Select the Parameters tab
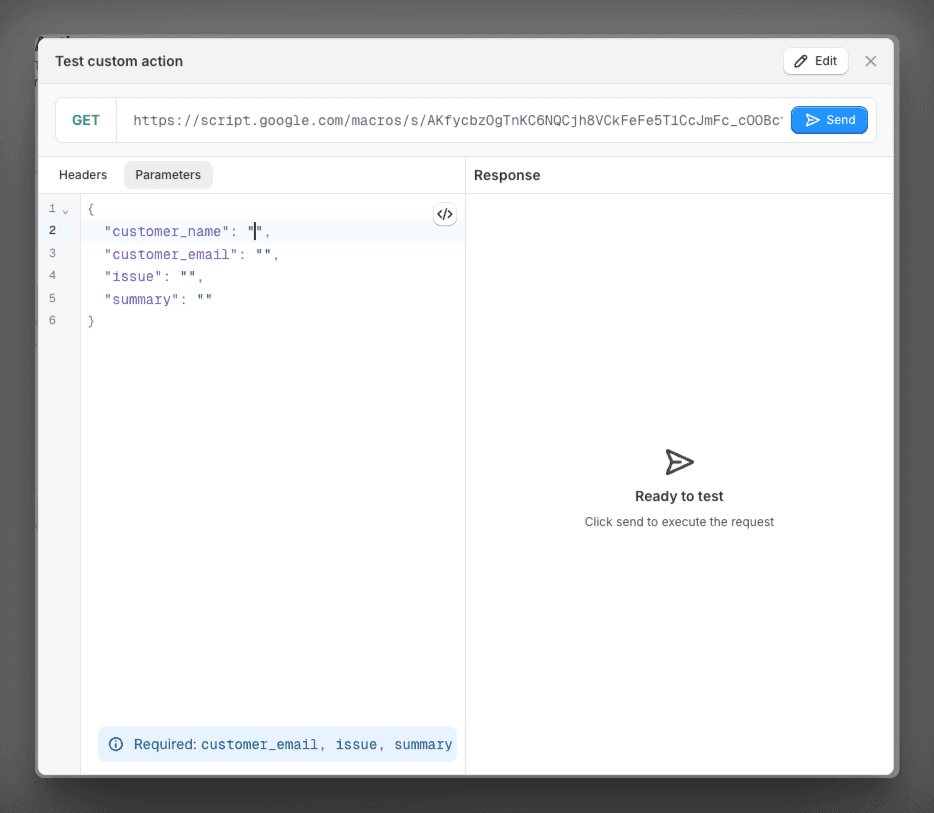This screenshot has height=813, width=934. 168,175
